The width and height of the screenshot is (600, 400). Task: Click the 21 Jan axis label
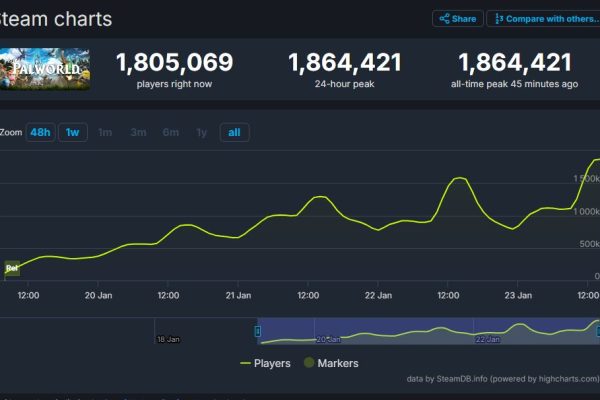tap(238, 296)
